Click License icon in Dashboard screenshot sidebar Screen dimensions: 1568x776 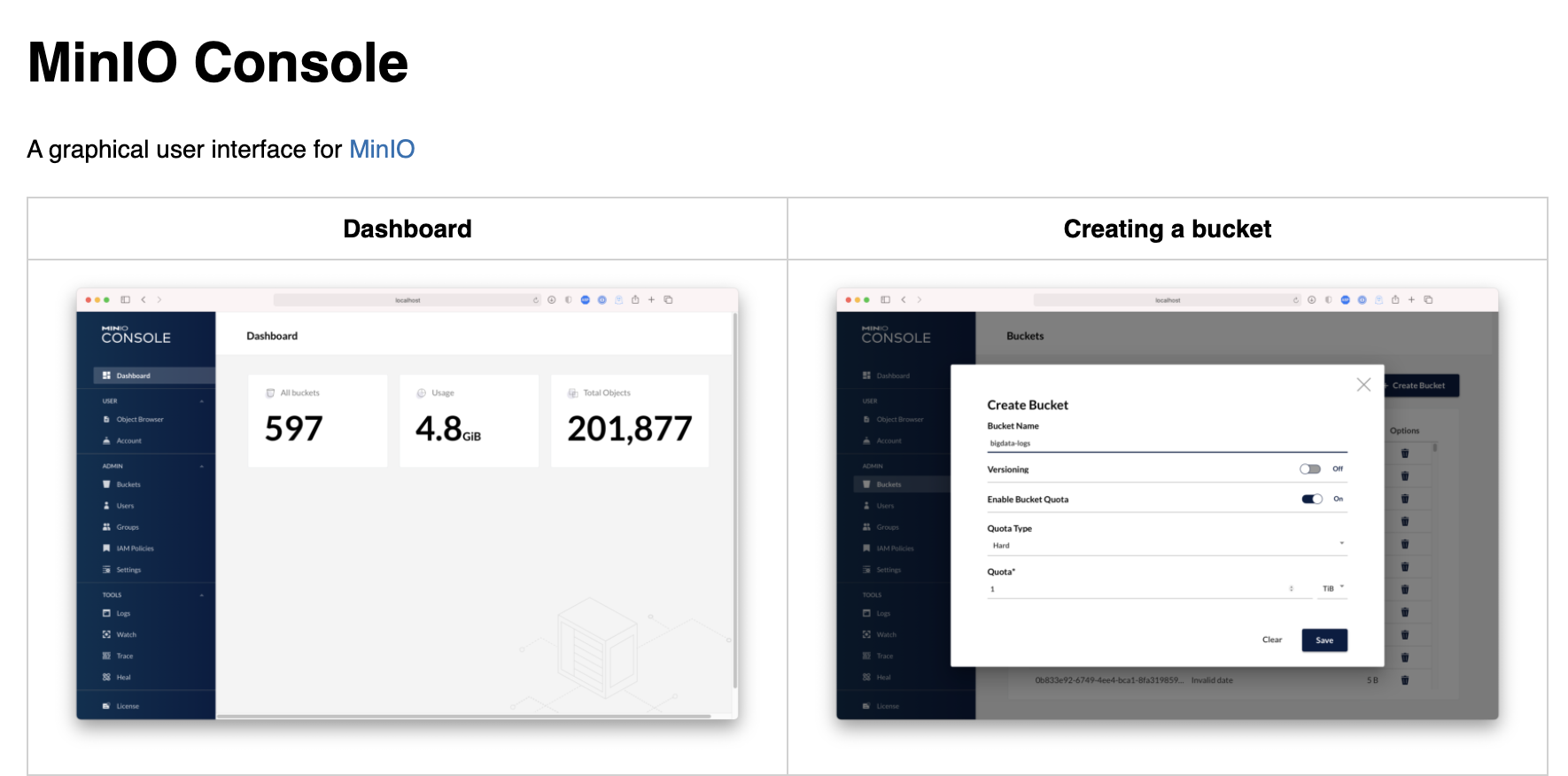[106, 706]
